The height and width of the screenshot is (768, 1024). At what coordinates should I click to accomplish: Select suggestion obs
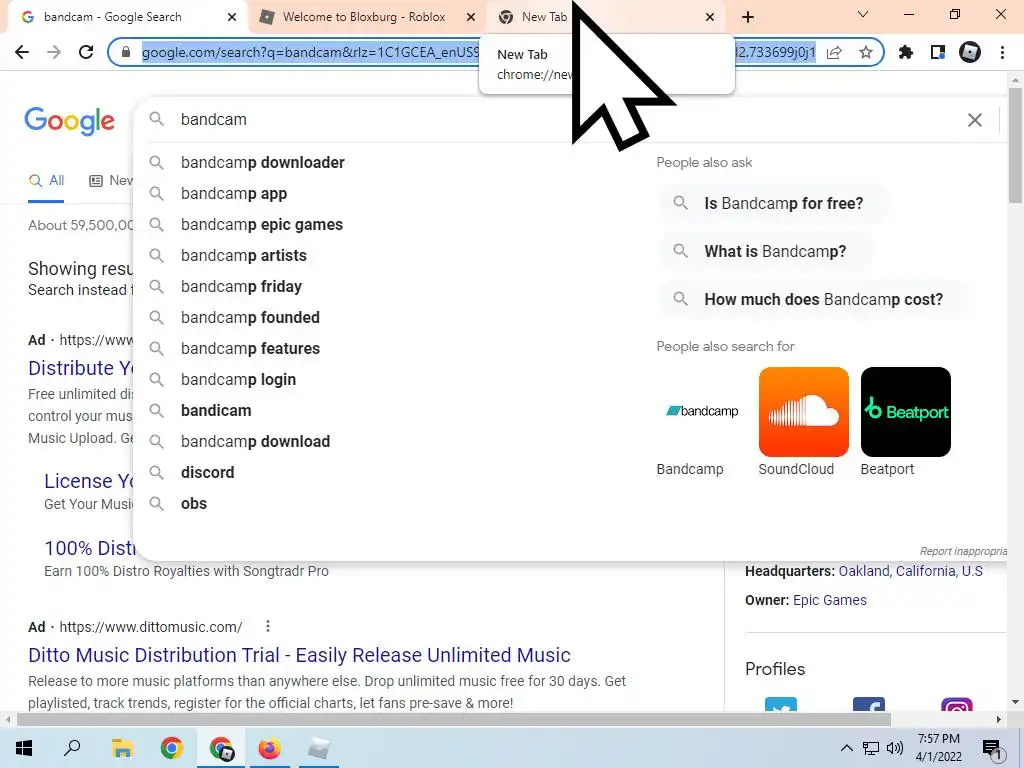point(194,504)
